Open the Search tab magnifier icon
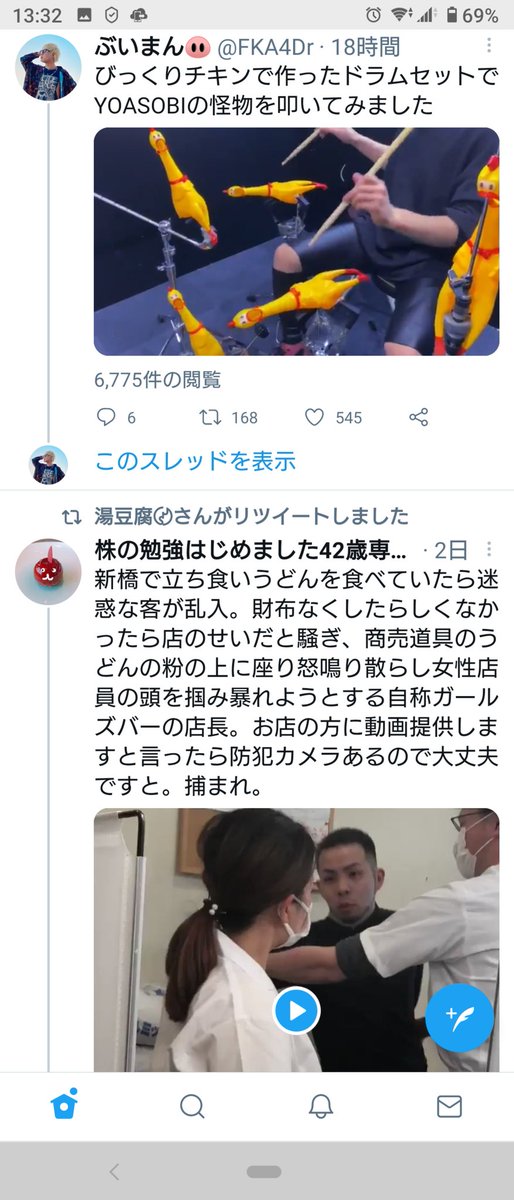 192,1105
